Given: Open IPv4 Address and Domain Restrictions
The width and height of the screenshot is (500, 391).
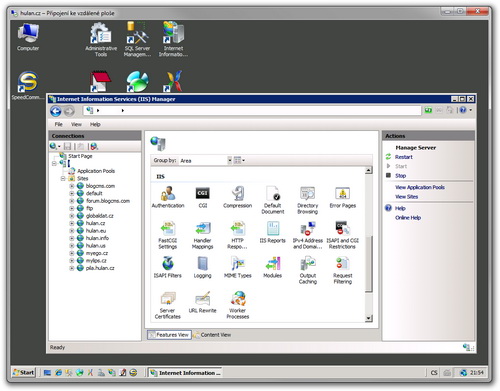Looking at the screenshot, I should coord(307,235).
